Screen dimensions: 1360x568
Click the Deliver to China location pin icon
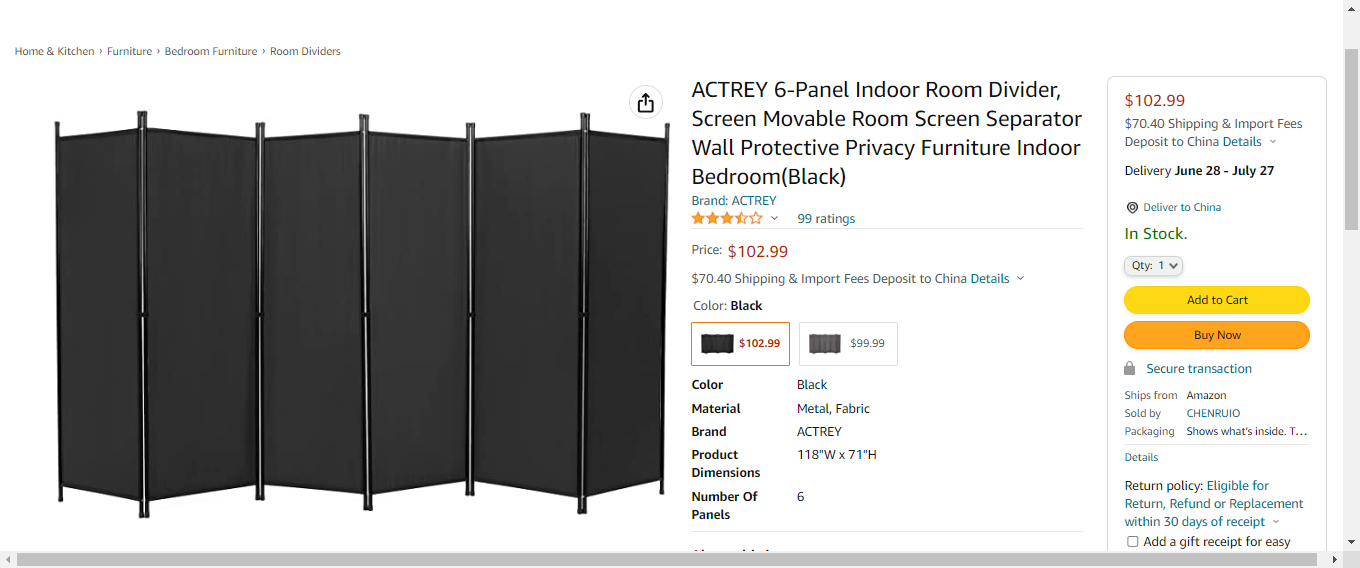(x=1132, y=208)
